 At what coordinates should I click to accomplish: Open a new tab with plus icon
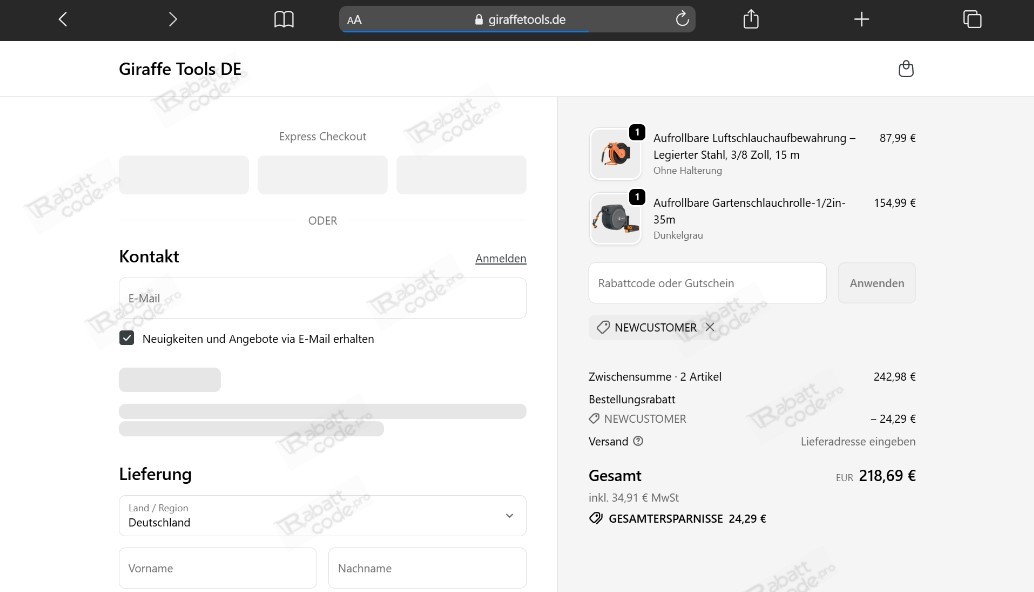[x=861, y=19]
